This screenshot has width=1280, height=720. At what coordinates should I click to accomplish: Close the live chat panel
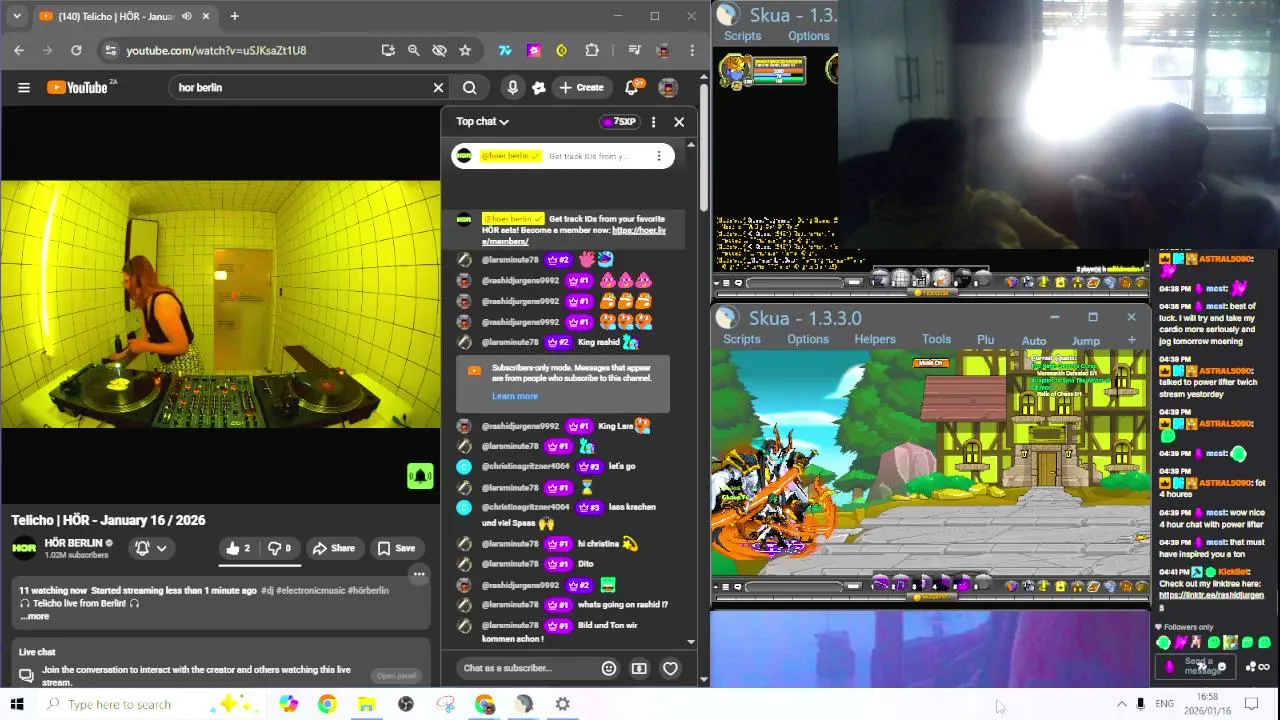tap(679, 122)
